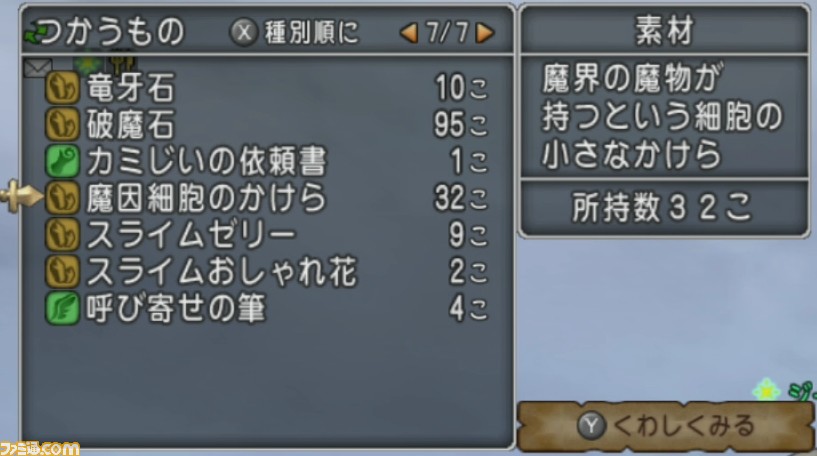Click the 素材 category header
The height and width of the screenshot is (456, 817).
tap(664, 30)
